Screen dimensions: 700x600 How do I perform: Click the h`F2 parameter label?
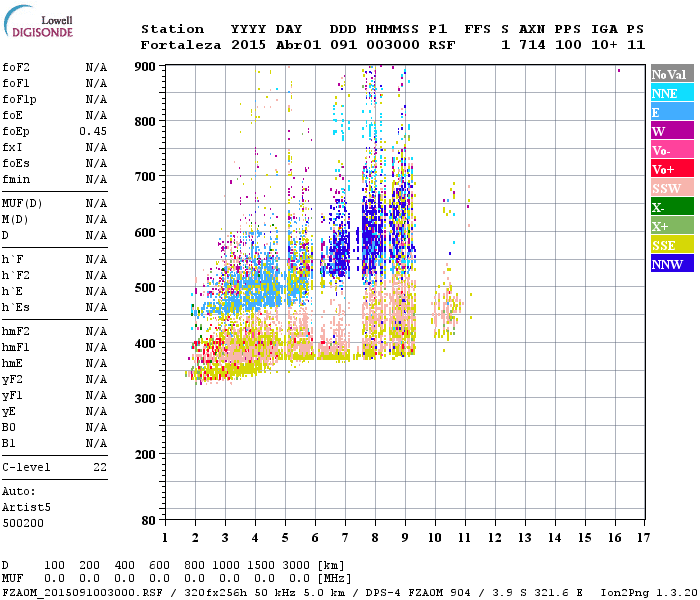pyautogui.click(x=16, y=275)
